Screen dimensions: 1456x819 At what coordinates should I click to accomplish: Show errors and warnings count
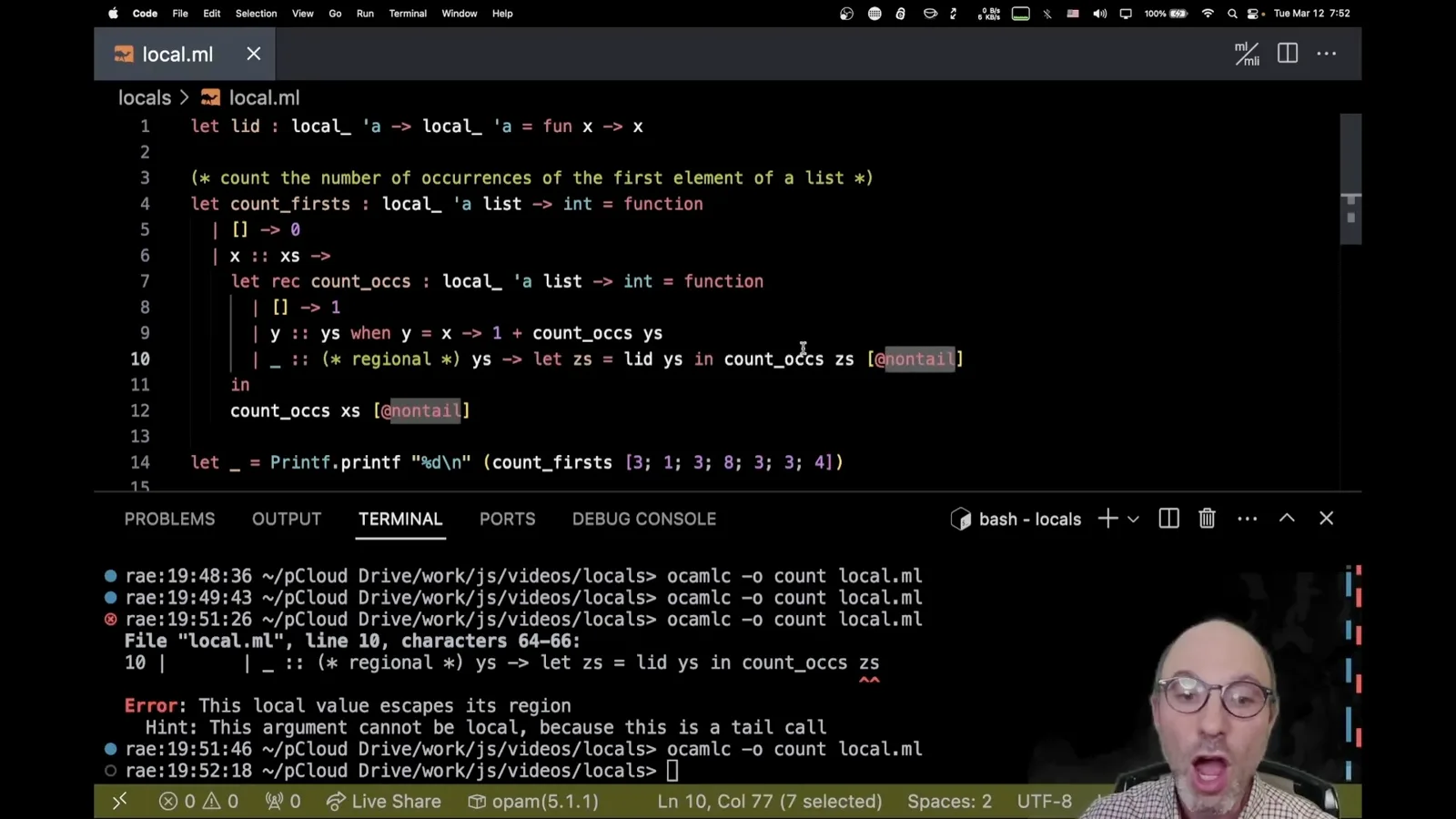(198, 801)
